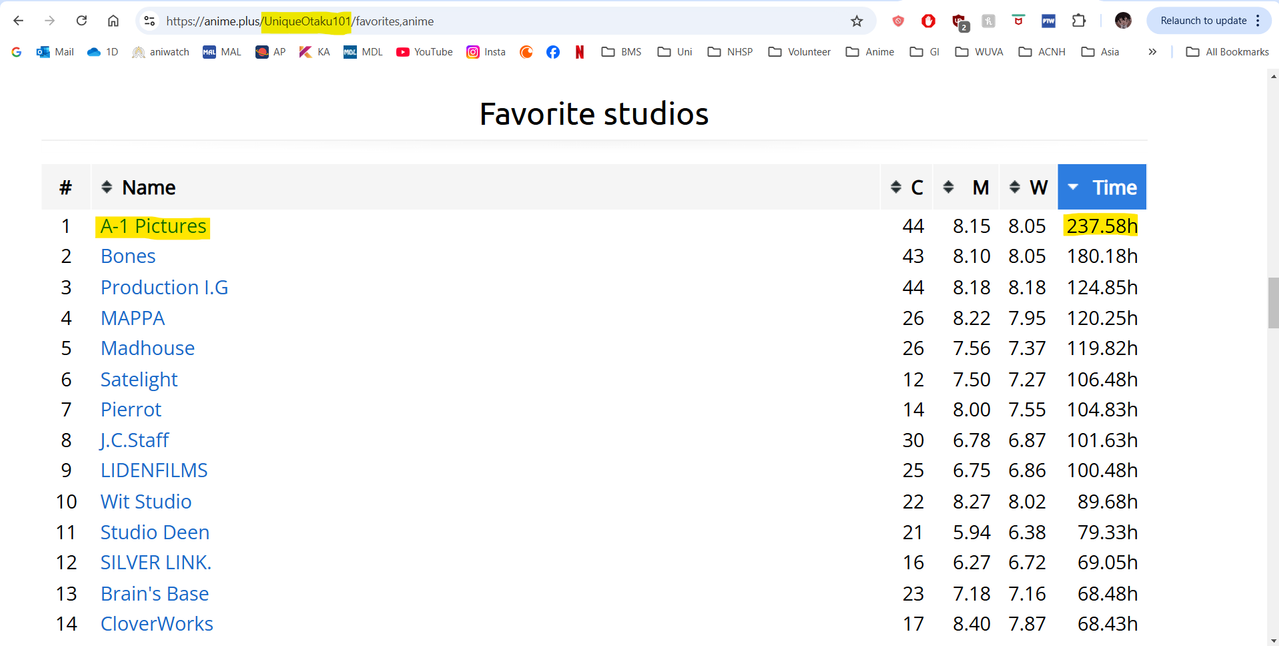Sort the table by M column
This screenshot has height=646, width=1279.
click(966, 187)
